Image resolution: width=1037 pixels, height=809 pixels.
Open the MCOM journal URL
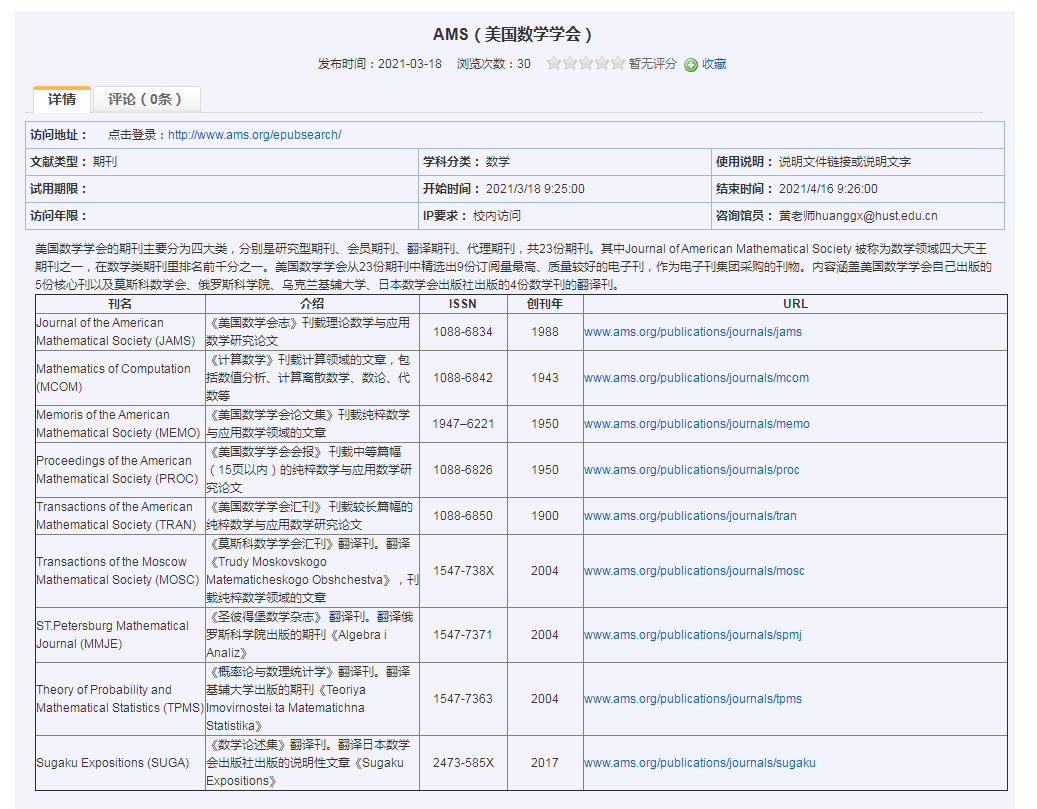[696, 378]
